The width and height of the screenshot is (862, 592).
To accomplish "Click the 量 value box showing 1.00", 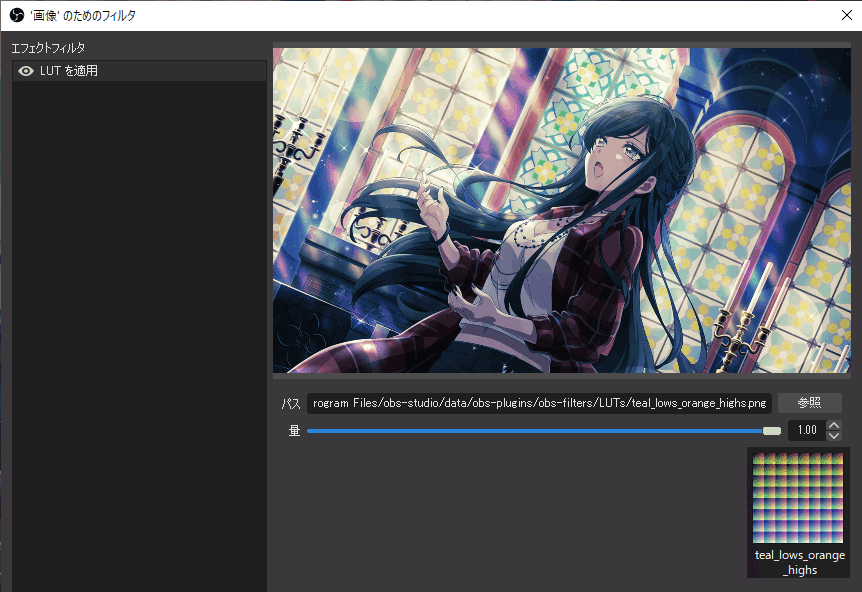I will [x=807, y=430].
